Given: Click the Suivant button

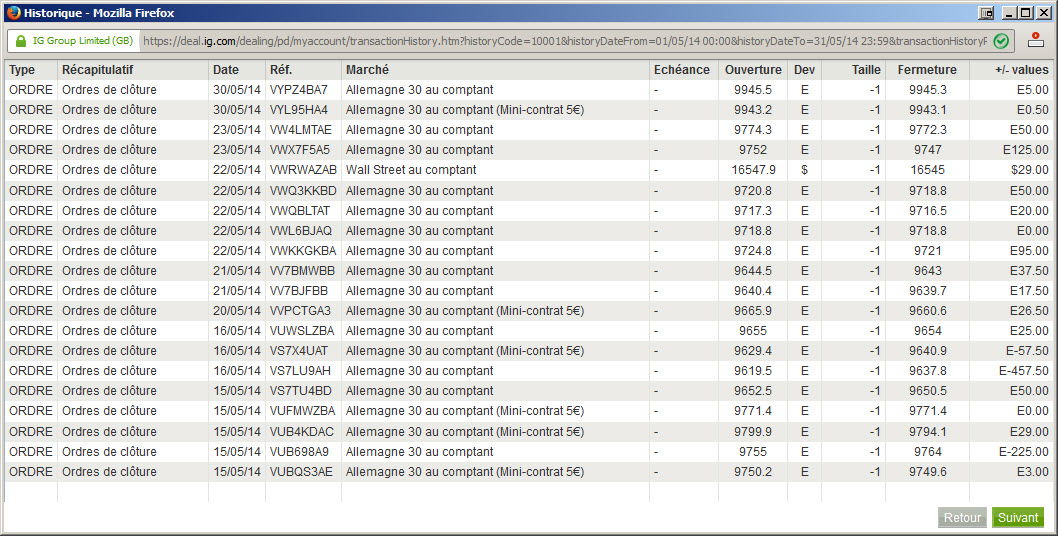Looking at the screenshot, I should (x=1018, y=518).
